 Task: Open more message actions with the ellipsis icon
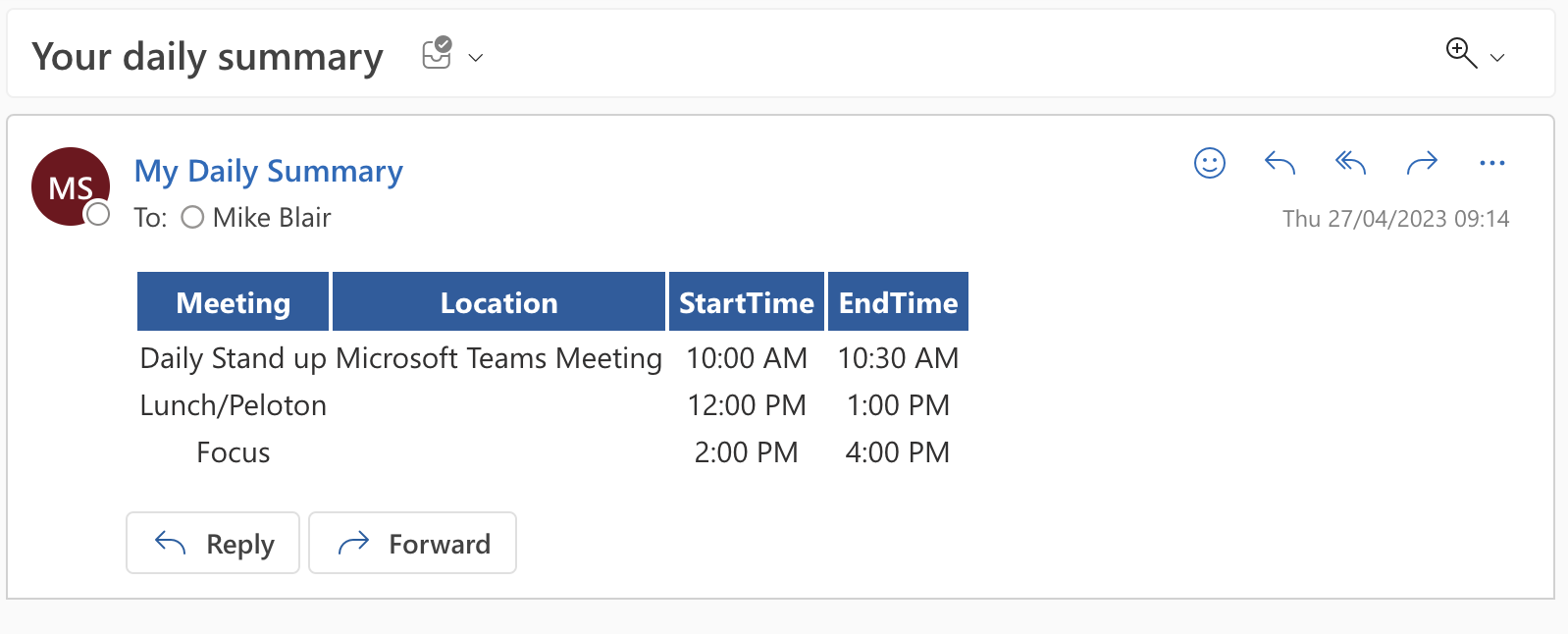pyautogui.click(x=1491, y=163)
